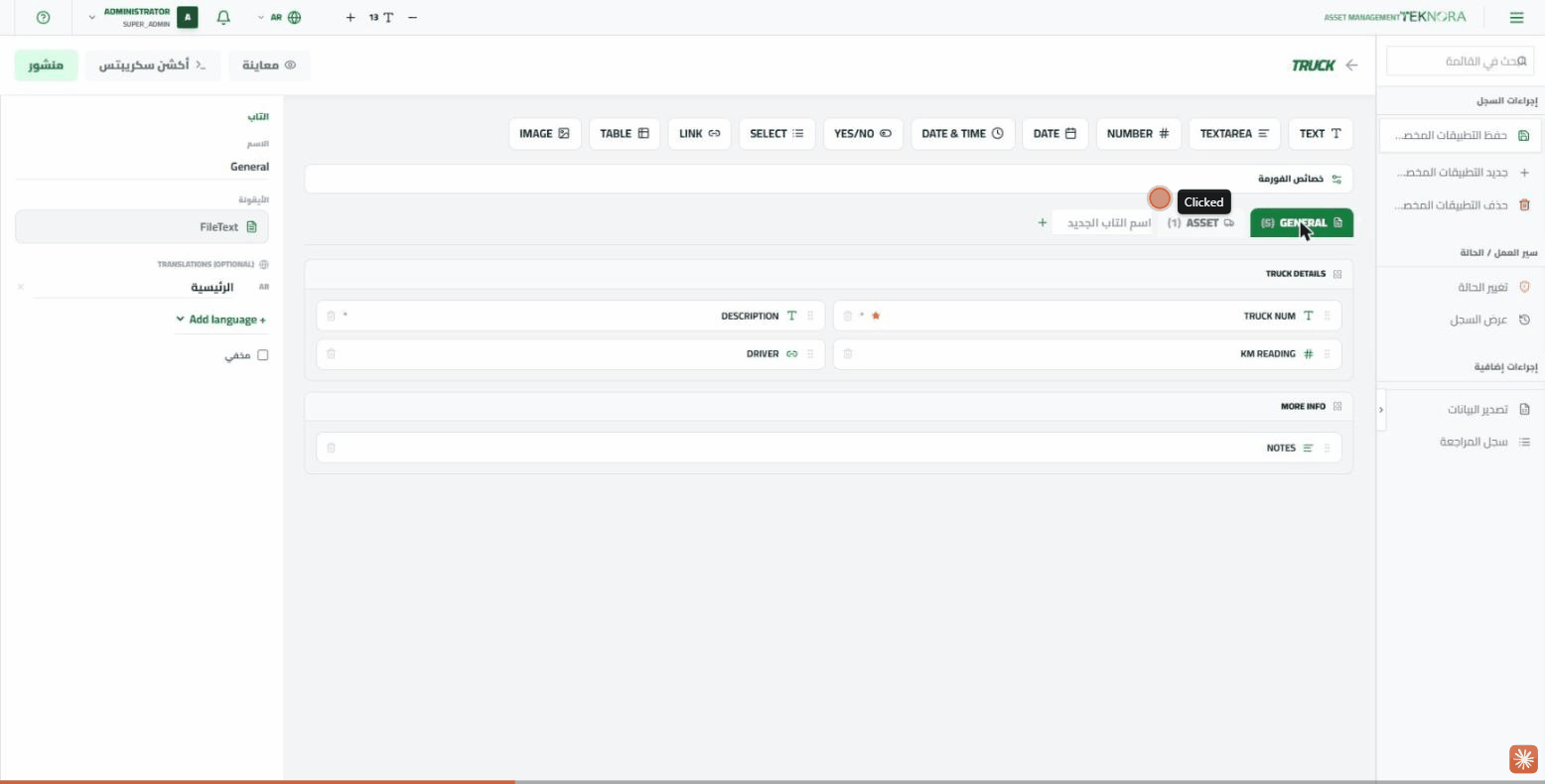This screenshot has width=1545, height=784.
Task: Click back arrow next to TRUCK
Action: coord(1351,65)
